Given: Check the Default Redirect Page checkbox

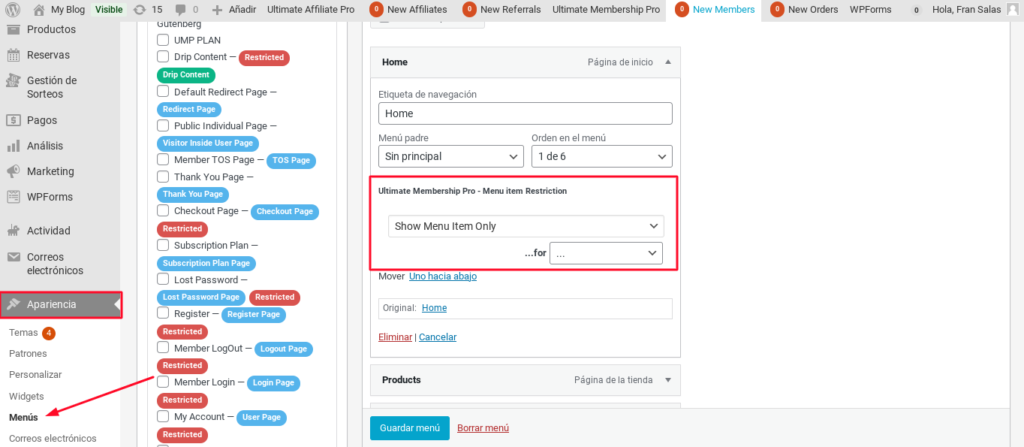Looking at the screenshot, I should tap(163, 92).
